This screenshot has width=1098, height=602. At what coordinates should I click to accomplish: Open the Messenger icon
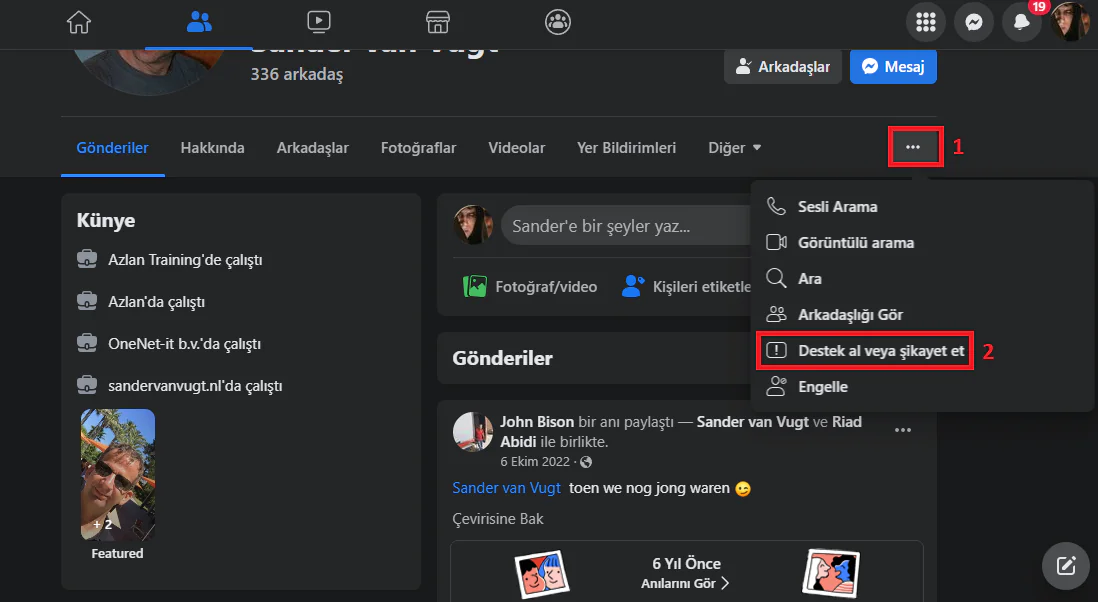973,21
